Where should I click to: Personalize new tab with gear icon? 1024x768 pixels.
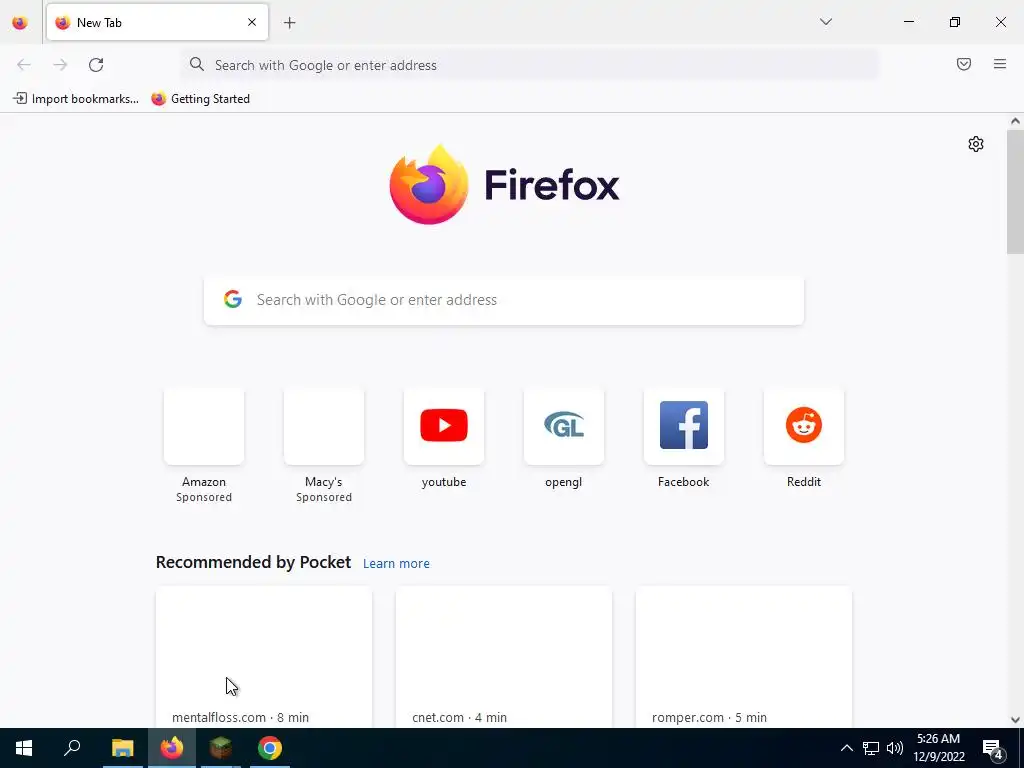coord(976,144)
